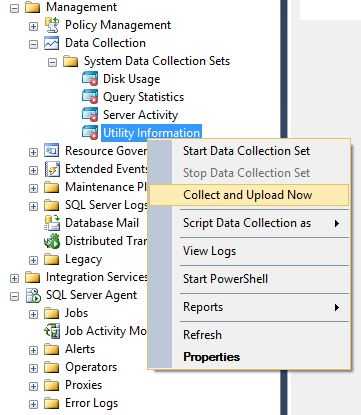Expand the Proxies node
Viewport: 361px width, 415px height.
(33, 386)
